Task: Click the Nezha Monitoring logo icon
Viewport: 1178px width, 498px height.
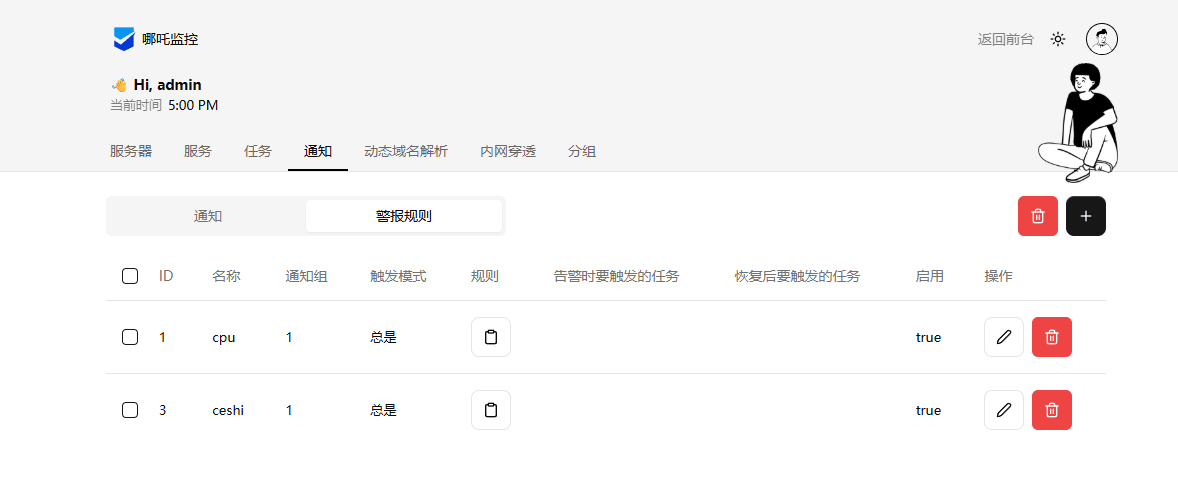Action: point(123,39)
